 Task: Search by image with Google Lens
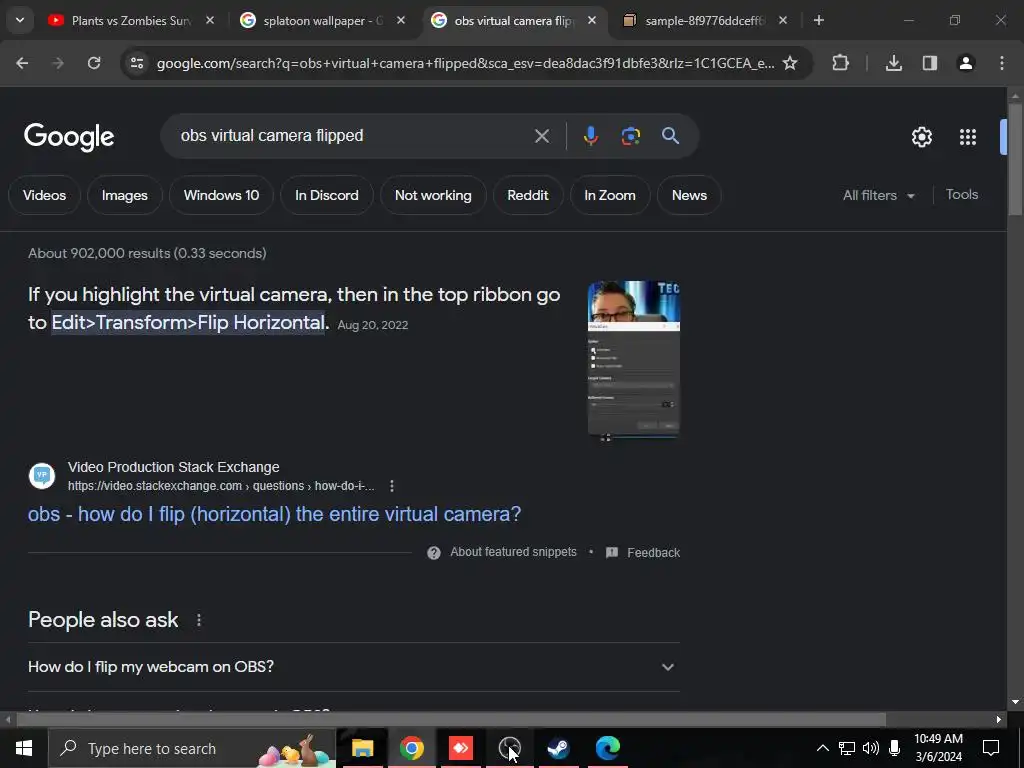tap(631, 136)
